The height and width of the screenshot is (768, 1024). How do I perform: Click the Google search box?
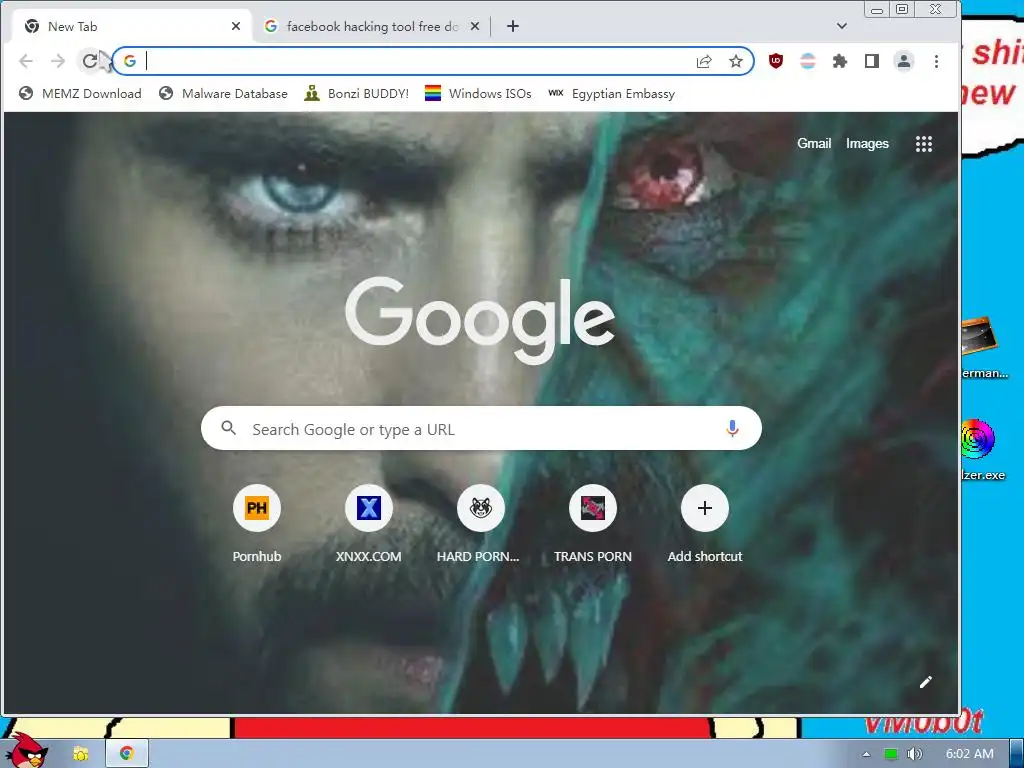click(x=481, y=428)
